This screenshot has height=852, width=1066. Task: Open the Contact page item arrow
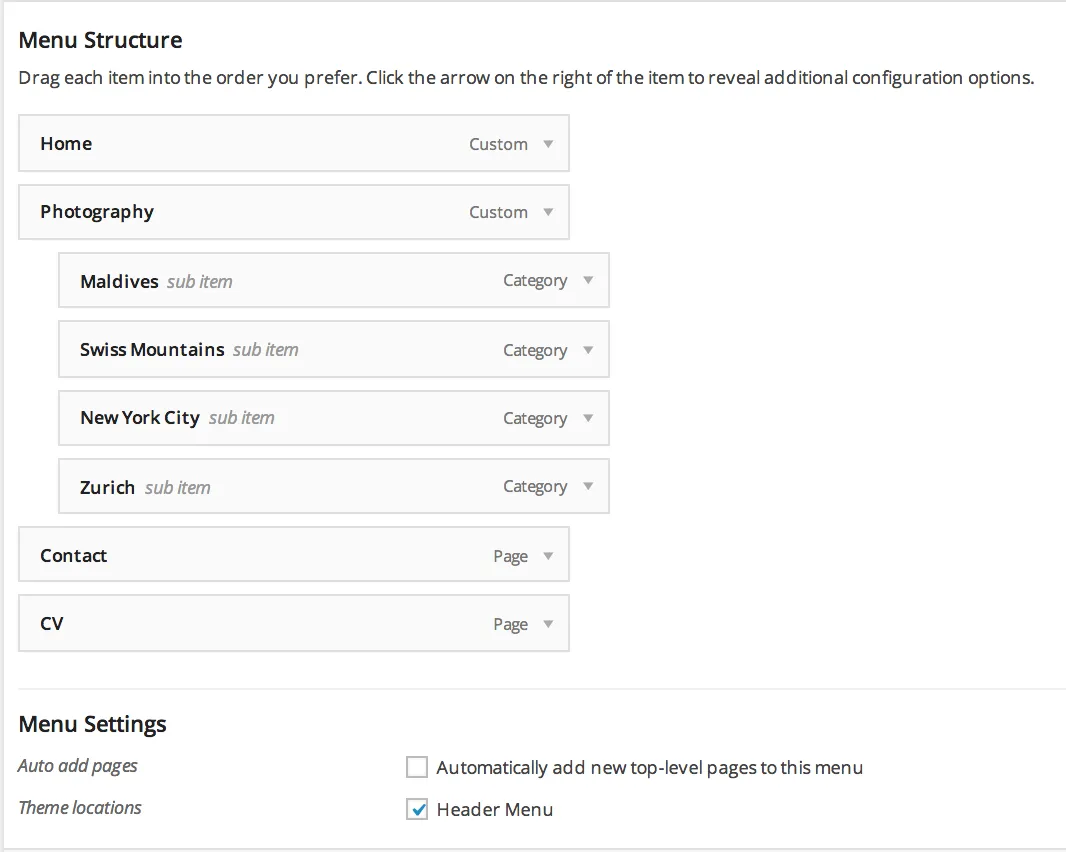[x=548, y=556]
